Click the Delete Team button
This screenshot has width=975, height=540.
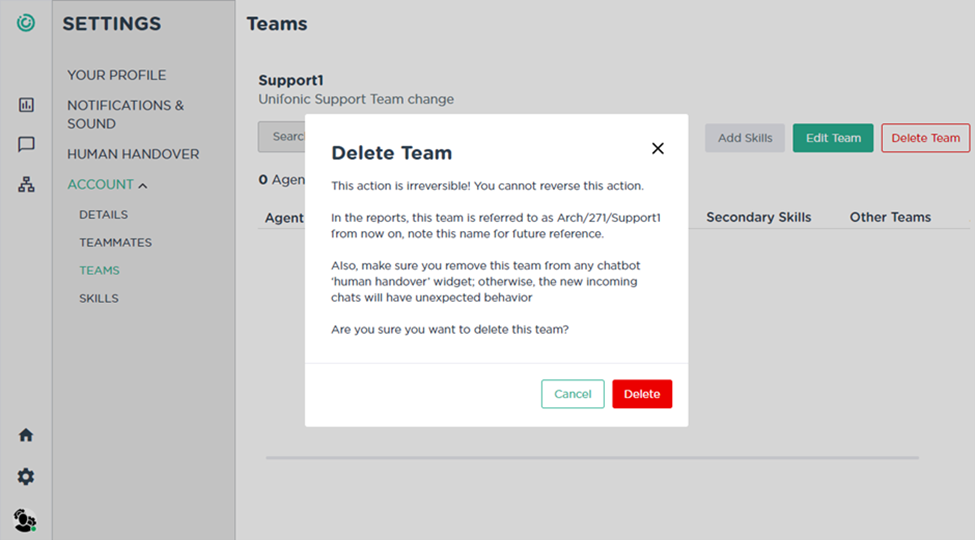[x=925, y=138]
